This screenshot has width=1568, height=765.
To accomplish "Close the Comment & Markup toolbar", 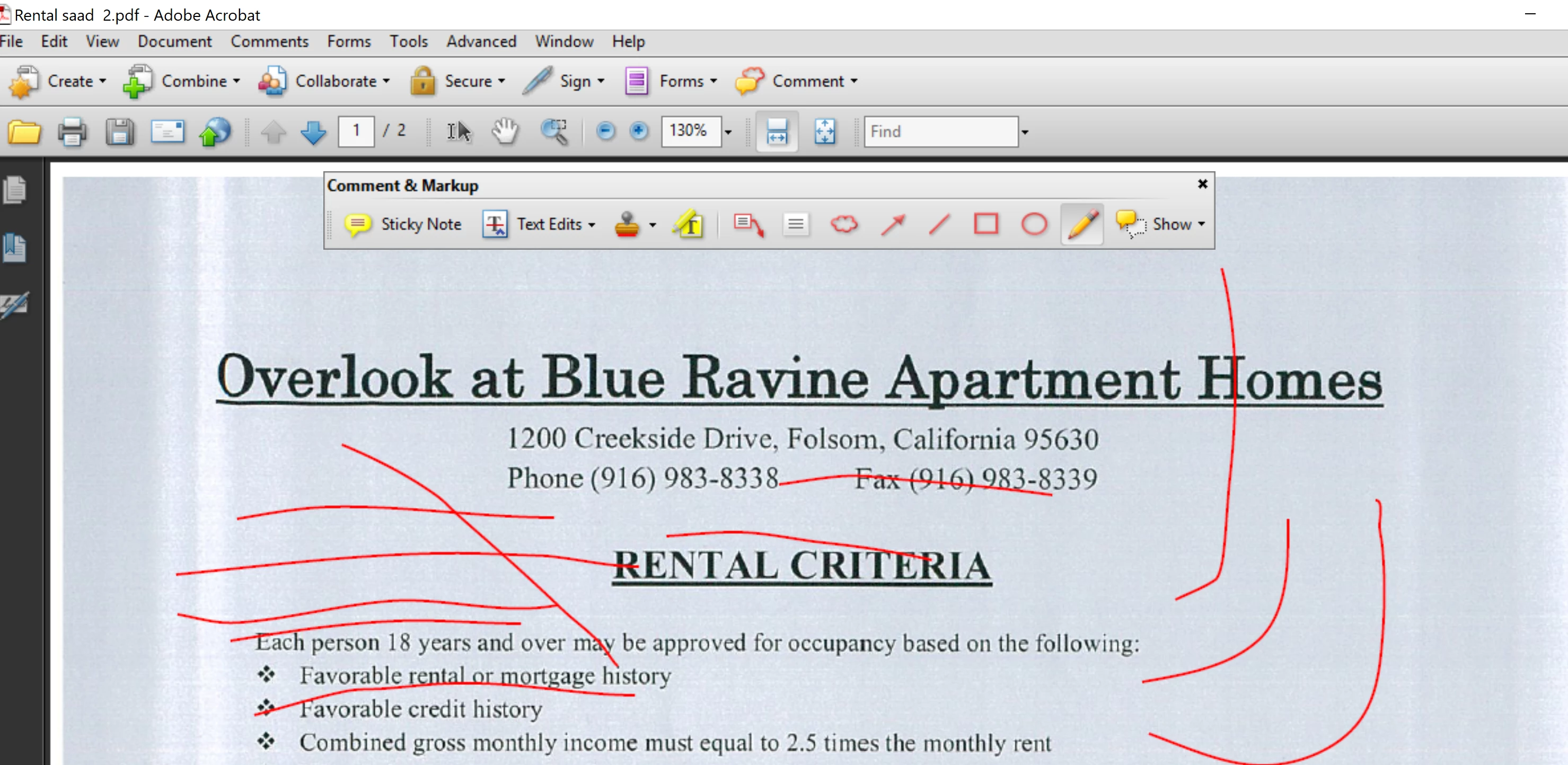I will pyautogui.click(x=1202, y=184).
